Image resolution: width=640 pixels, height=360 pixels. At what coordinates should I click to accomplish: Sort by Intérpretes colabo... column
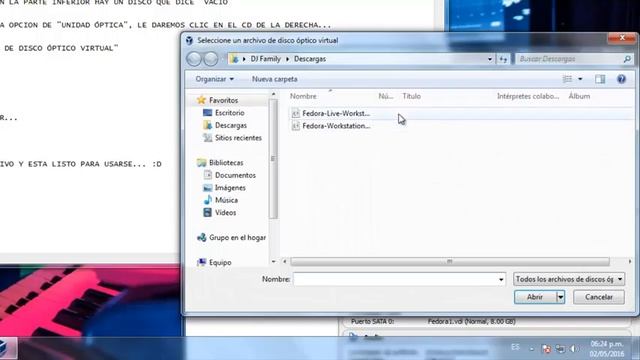click(528, 96)
